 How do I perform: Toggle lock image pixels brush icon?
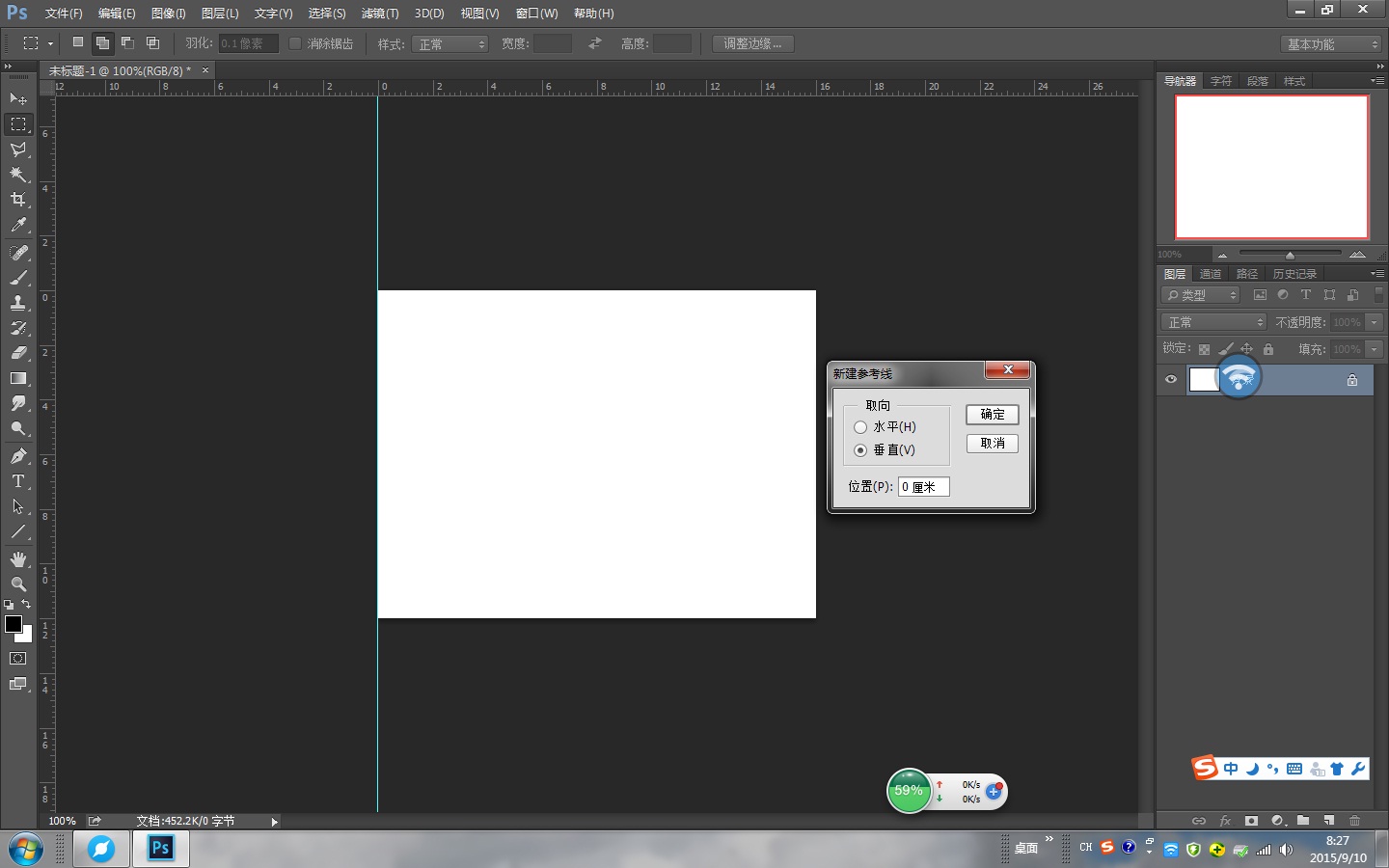(1225, 349)
